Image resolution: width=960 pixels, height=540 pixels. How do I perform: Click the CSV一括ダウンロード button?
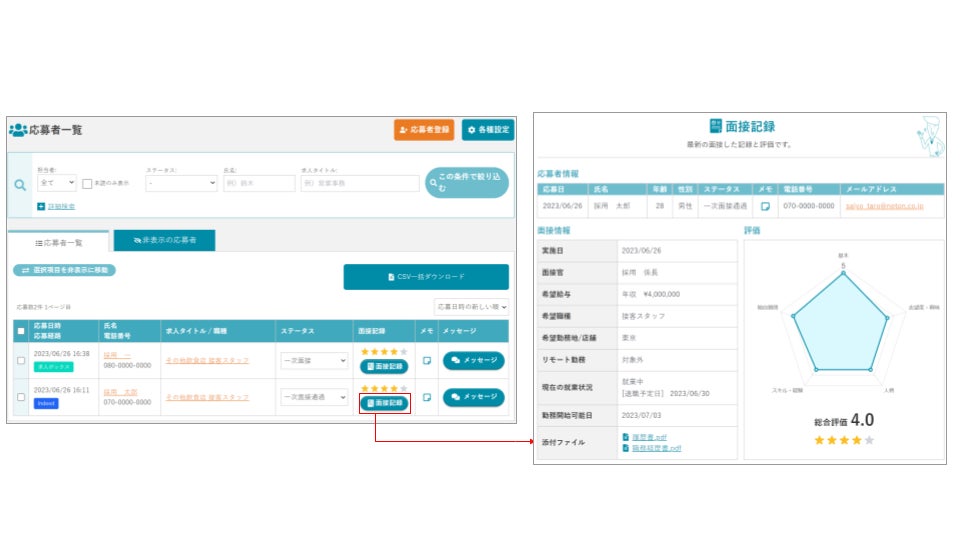click(x=426, y=277)
